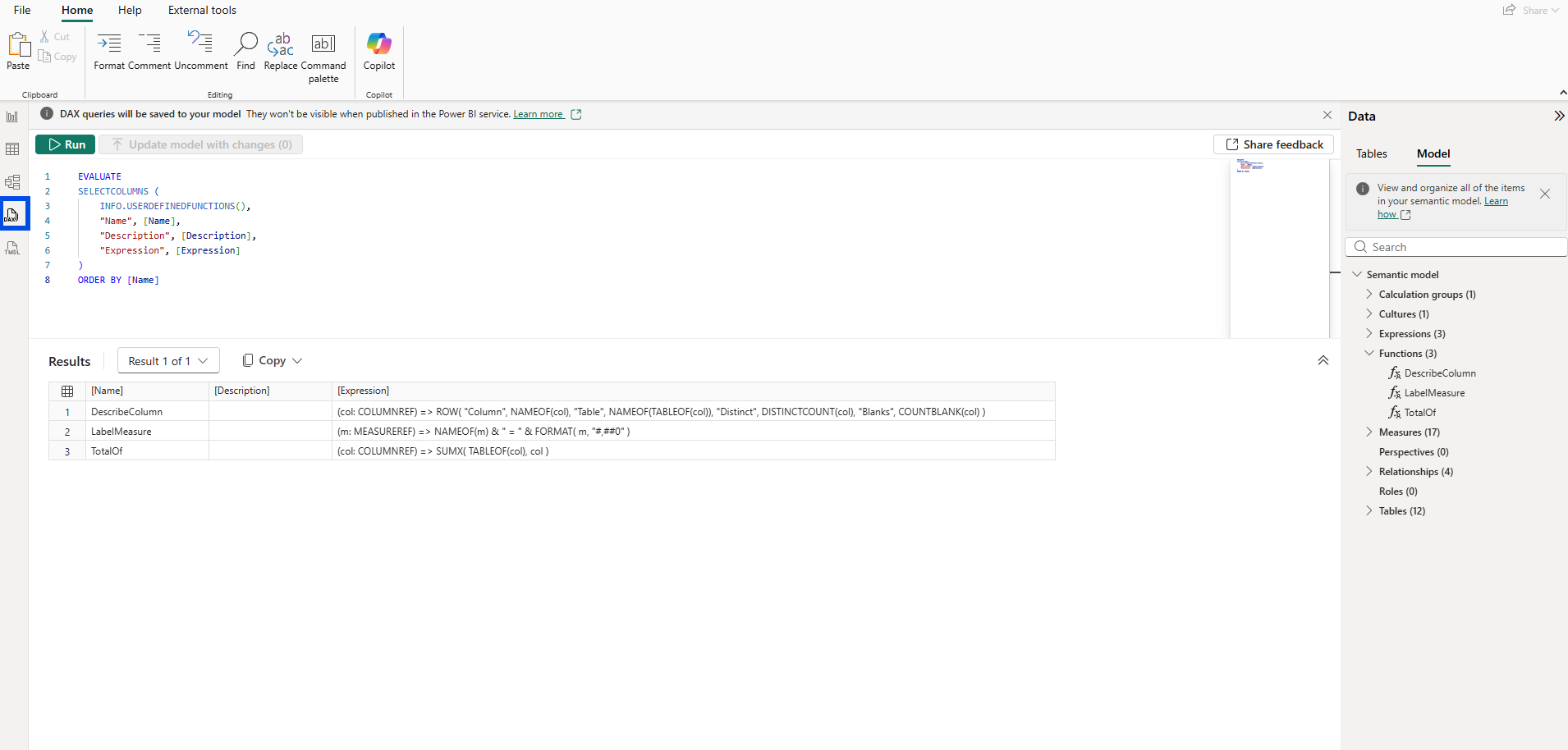This screenshot has height=750, width=1568.
Task: Open the External tools tab
Action: pos(202,11)
